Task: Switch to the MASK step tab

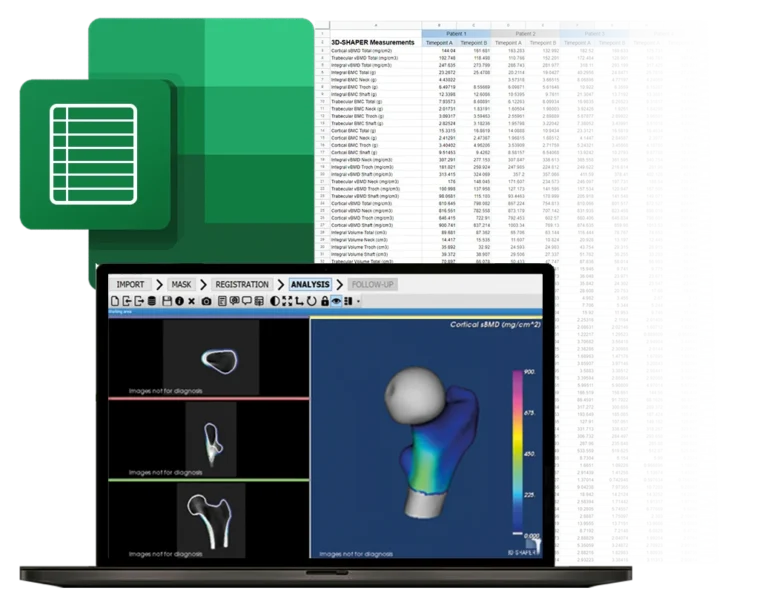Action: [x=181, y=284]
